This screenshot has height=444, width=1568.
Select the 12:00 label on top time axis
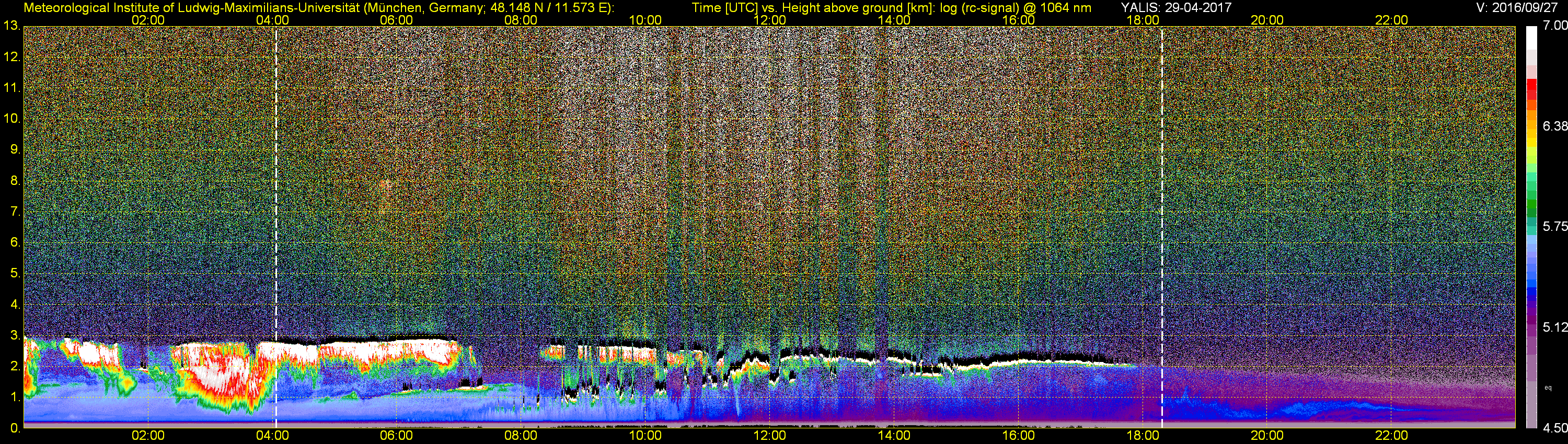tap(769, 20)
